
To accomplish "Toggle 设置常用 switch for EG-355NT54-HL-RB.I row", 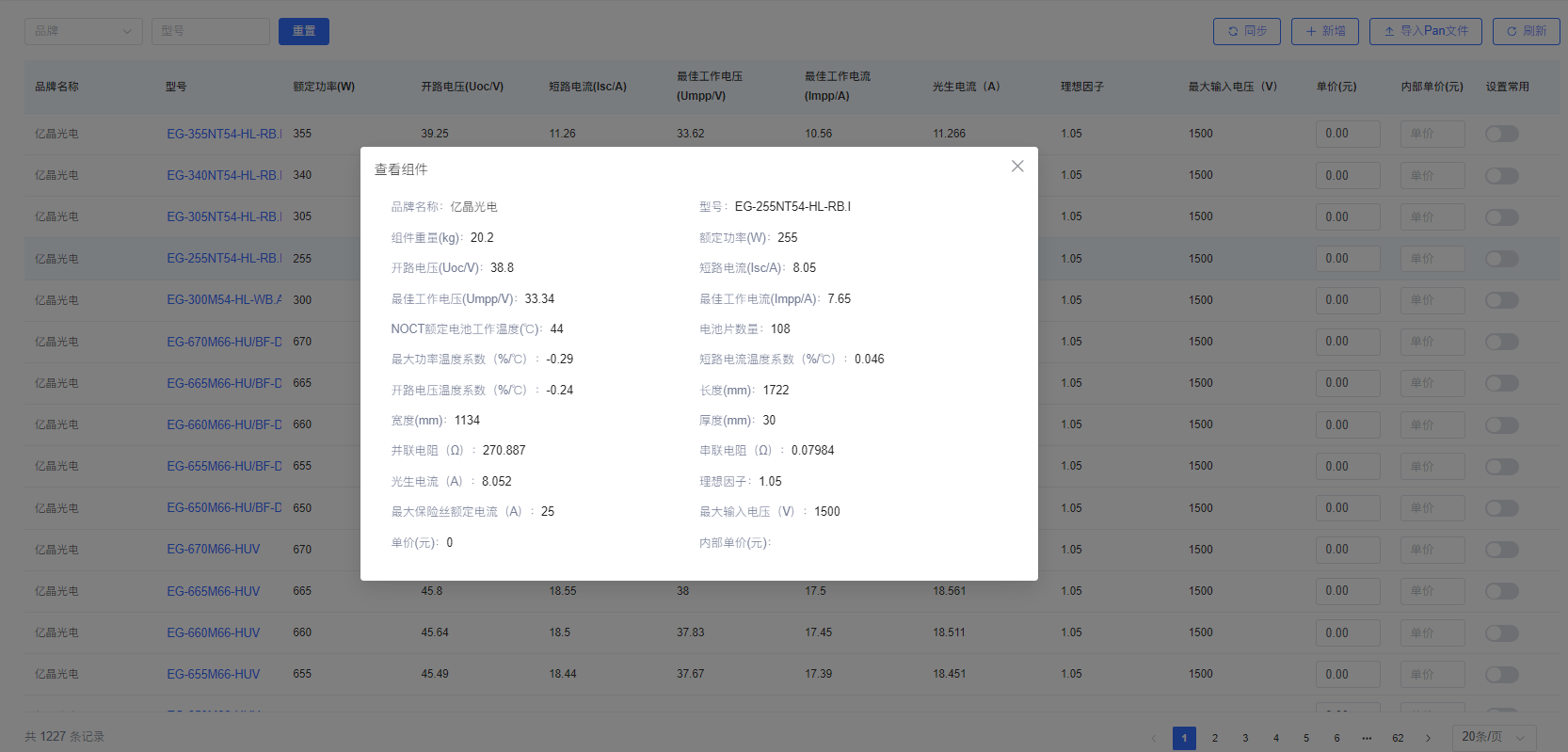I will click(1502, 134).
